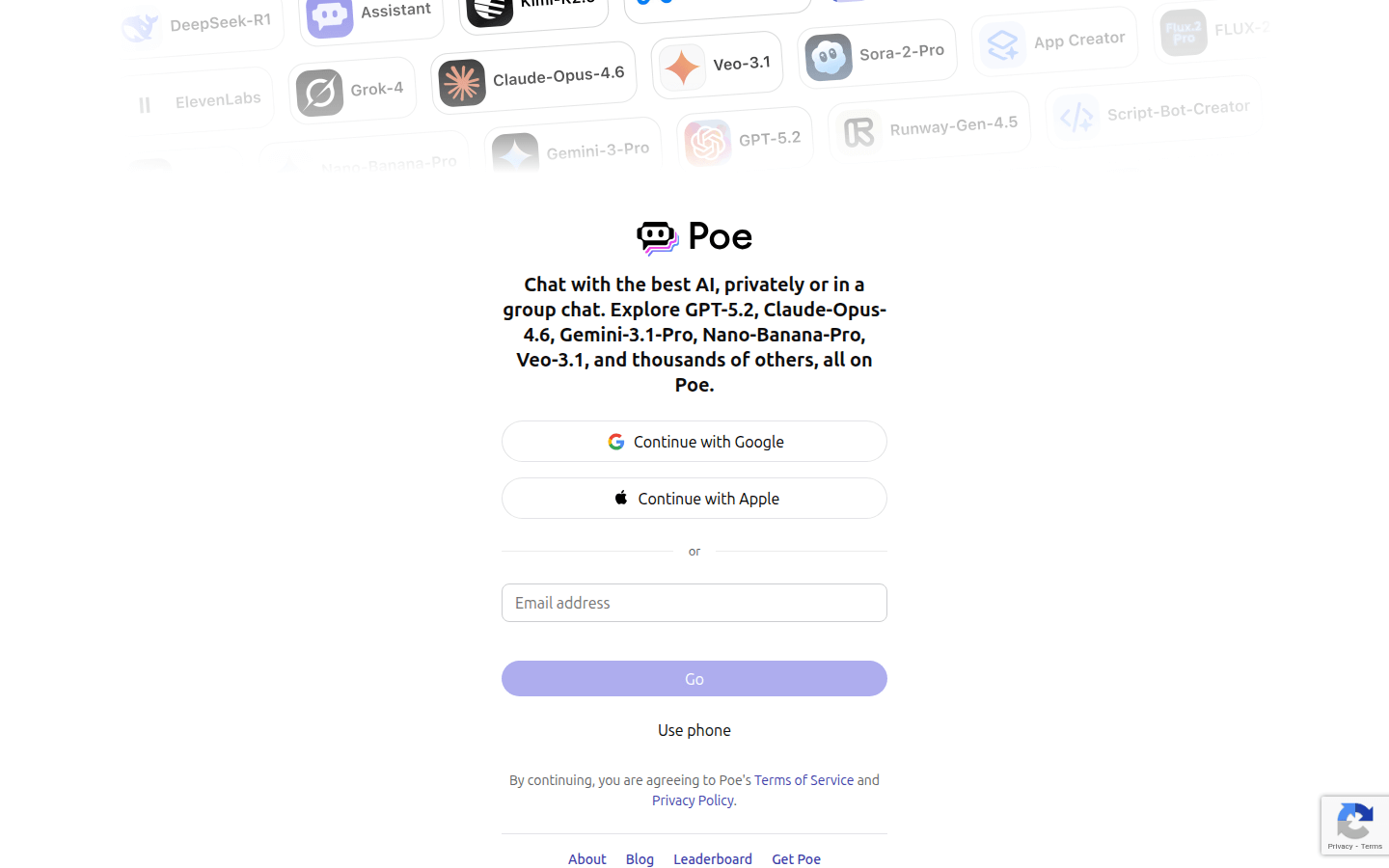Continue with Google sign-in
Screen dimensions: 1389x868
pos(694,442)
